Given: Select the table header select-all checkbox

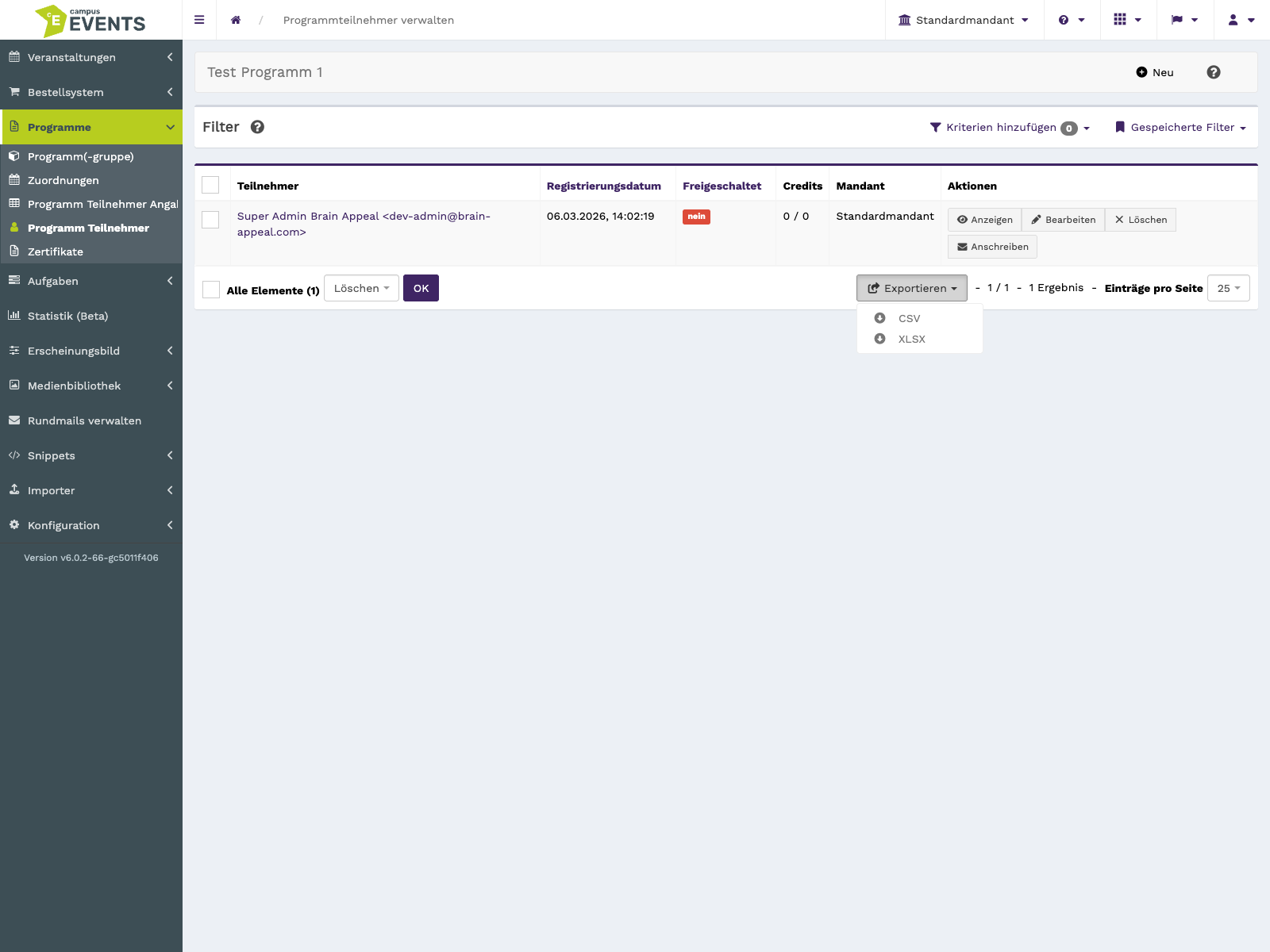Looking at the screenshot, I should [x=210, y=185].
